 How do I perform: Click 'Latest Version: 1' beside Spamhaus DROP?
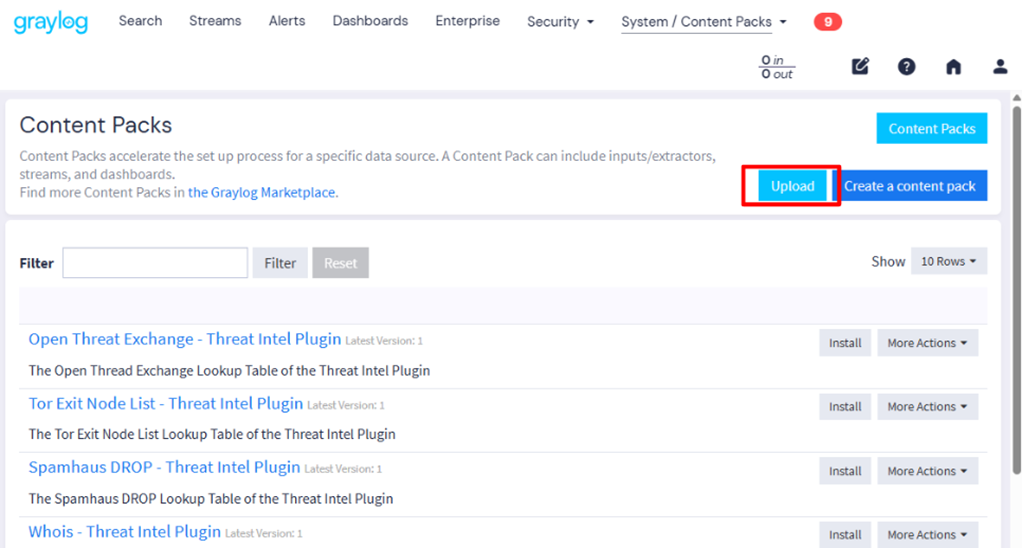tap(343, 469)
